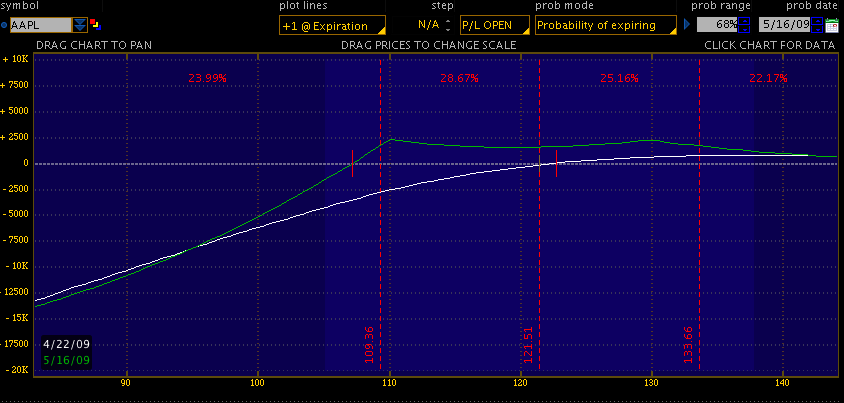Click the blue arrow before prob range

686,25
